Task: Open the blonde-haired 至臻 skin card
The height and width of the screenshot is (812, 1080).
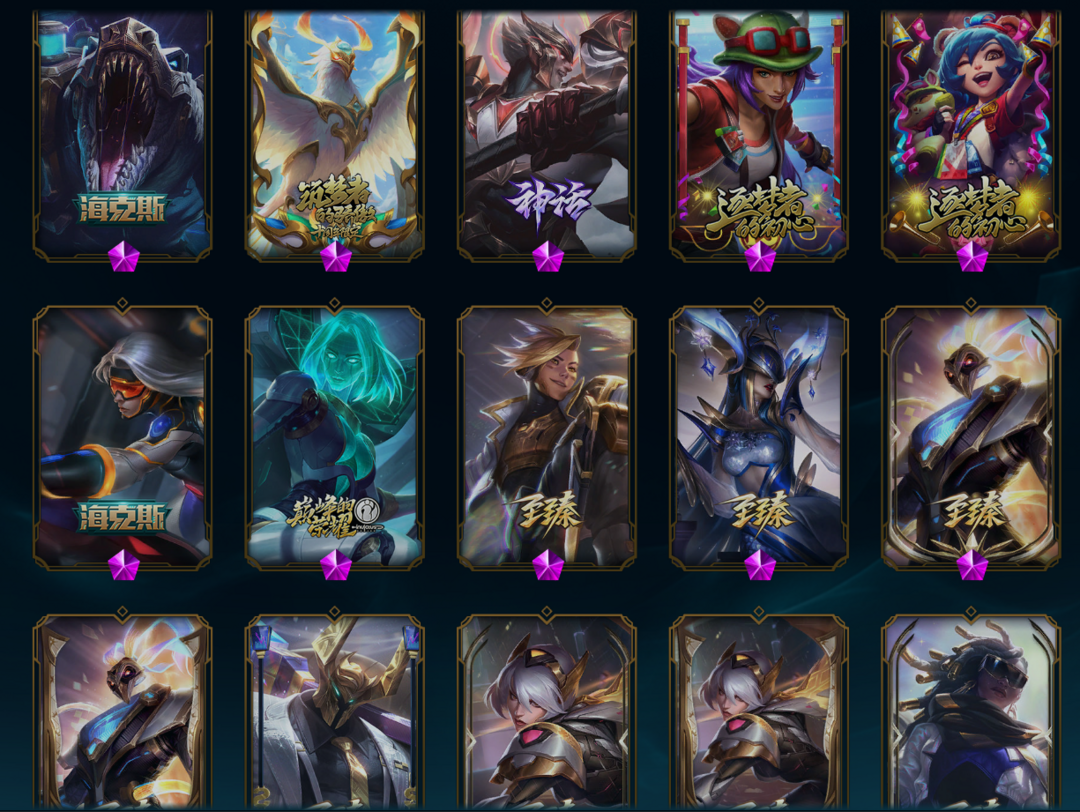Action: click(x=547, y=437)
